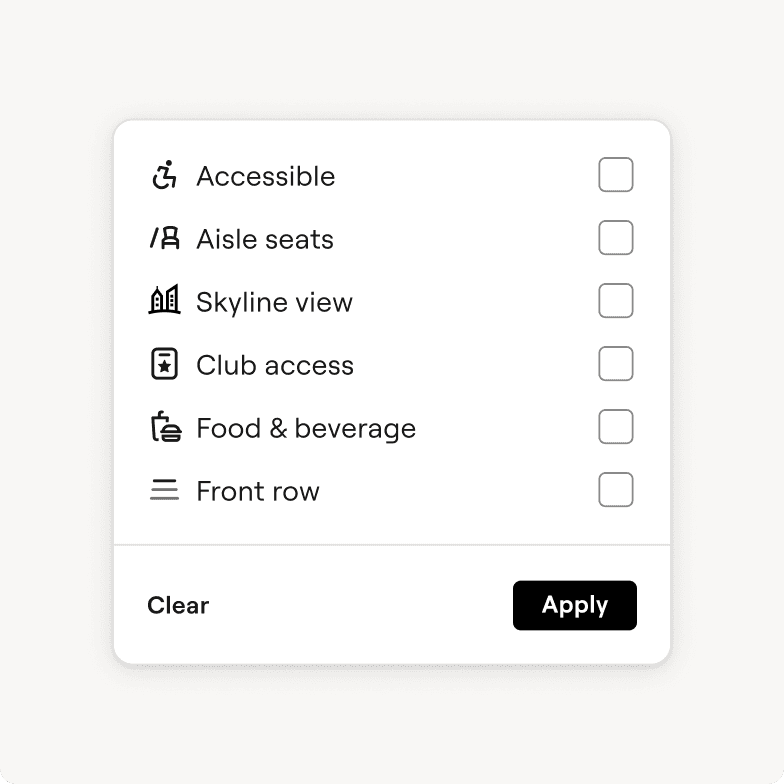Viewport: 784px width, 784px height.
Task: Click the Front row label text
Action: pos(257,491)
